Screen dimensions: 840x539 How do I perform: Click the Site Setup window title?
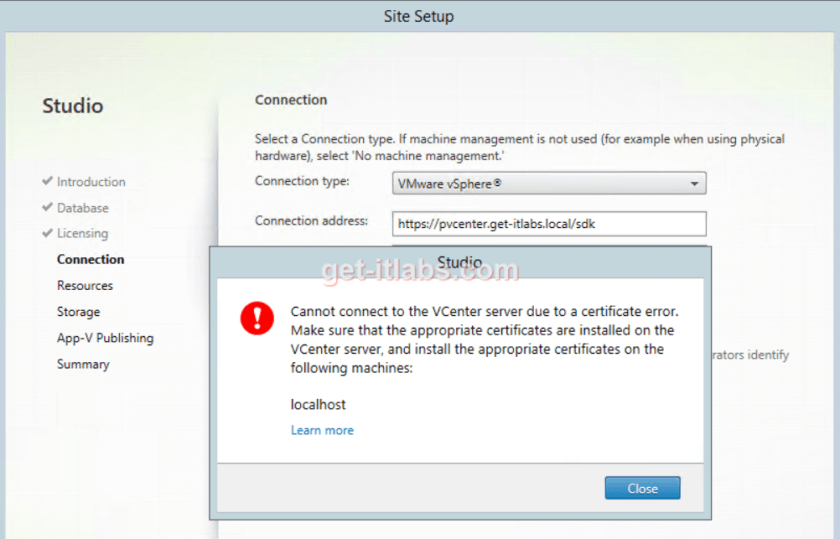pos(419,17)
